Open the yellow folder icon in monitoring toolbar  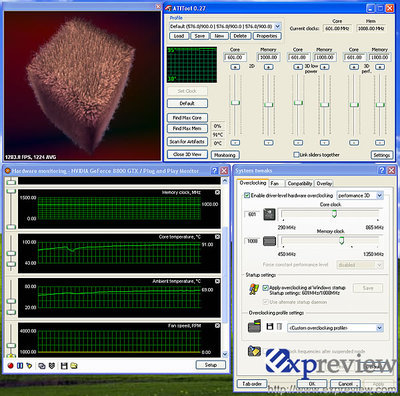tap(74, 366)
